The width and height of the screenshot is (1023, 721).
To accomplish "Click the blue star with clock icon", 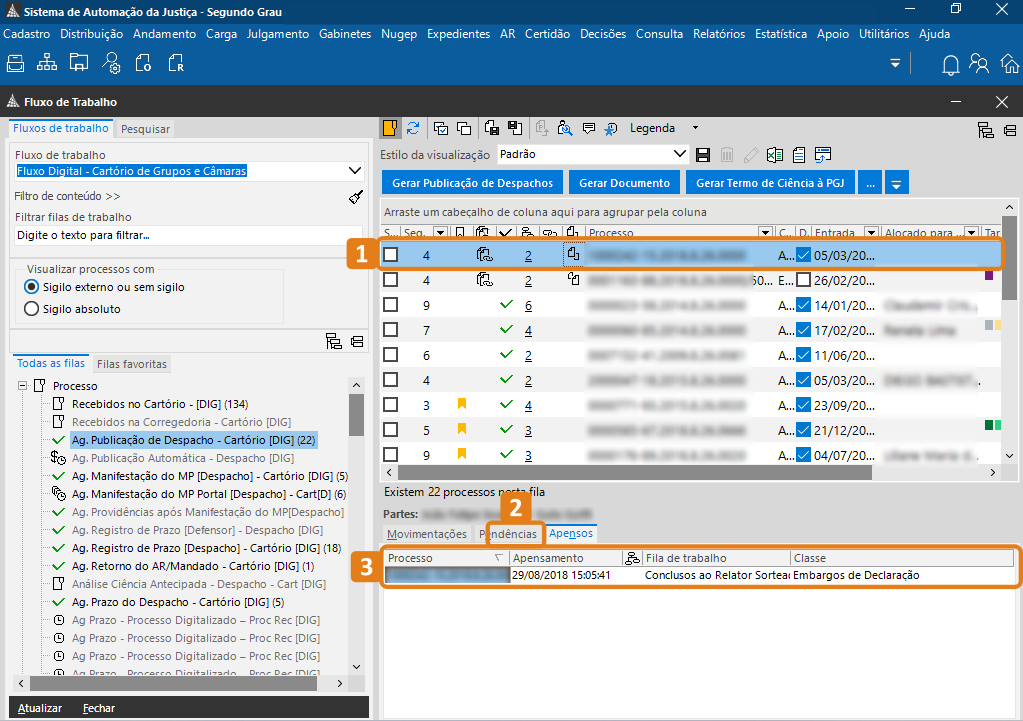I will tap(611, 129).
